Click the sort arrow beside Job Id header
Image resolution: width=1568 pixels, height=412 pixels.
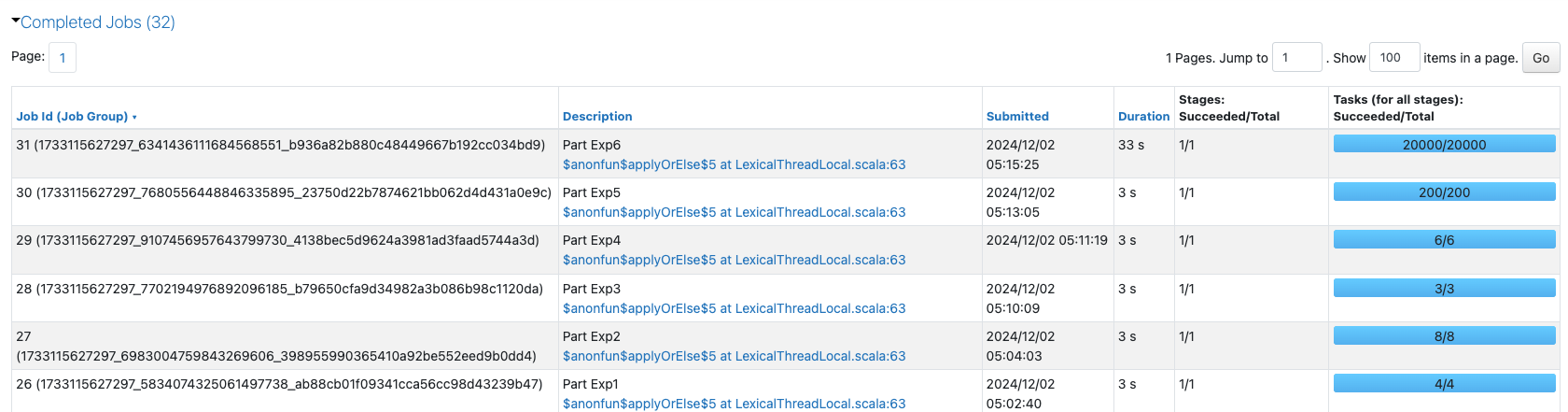(x=134, y=118)
